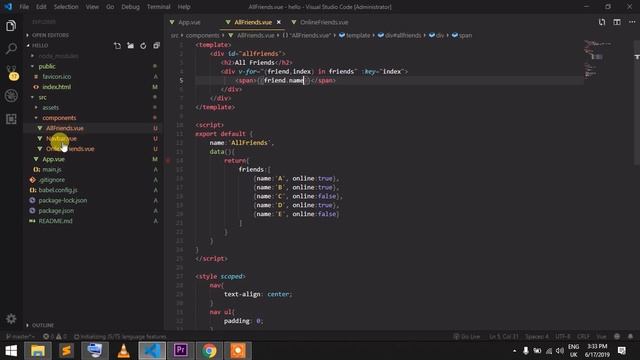Viewport: 640px width, 360px height.
Task: Open the Selection menu
Action: pyautogui.click(x=66, y=7)
